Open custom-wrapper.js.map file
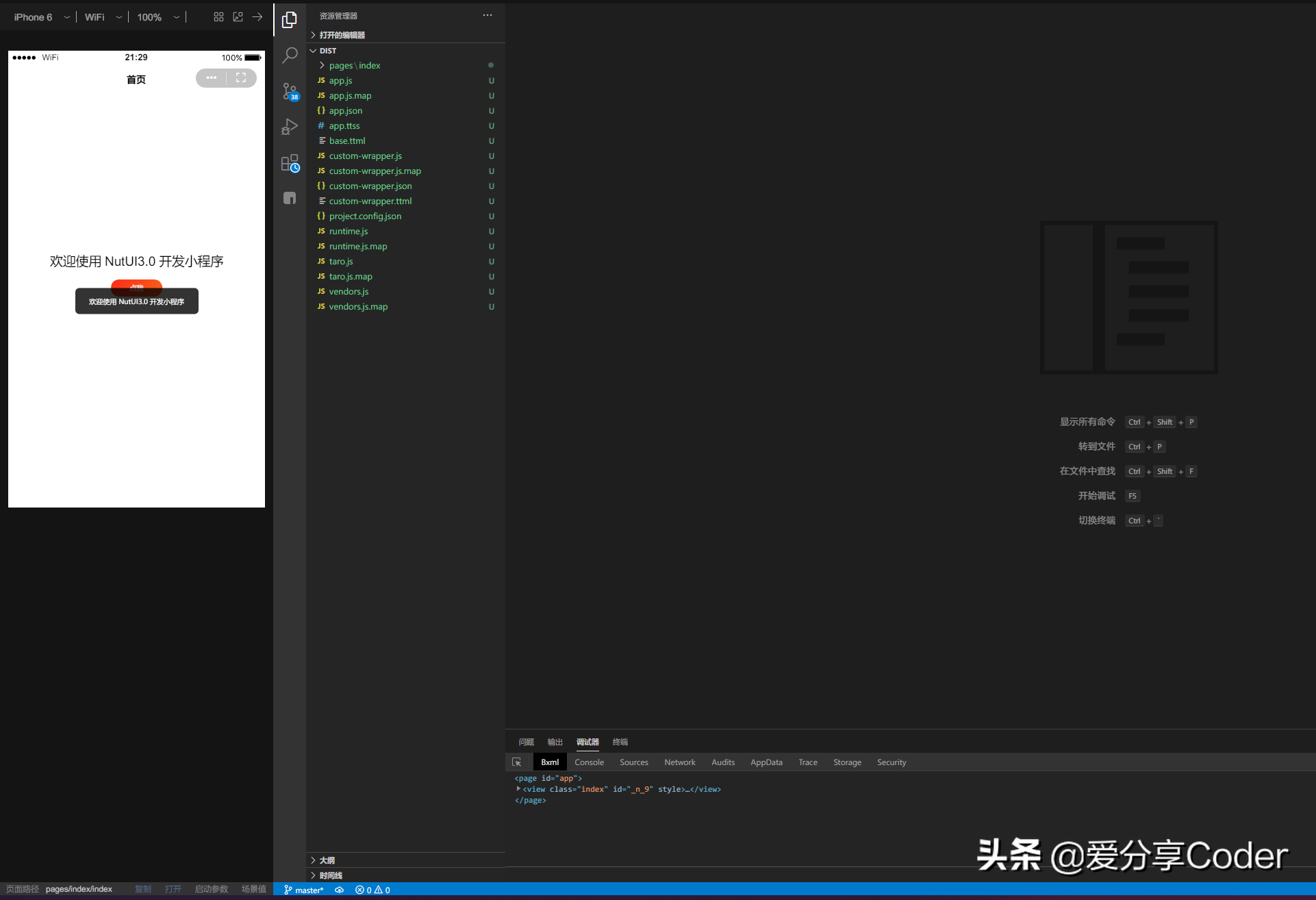This screenshot has height=900, width=1316. click(405, 171)
